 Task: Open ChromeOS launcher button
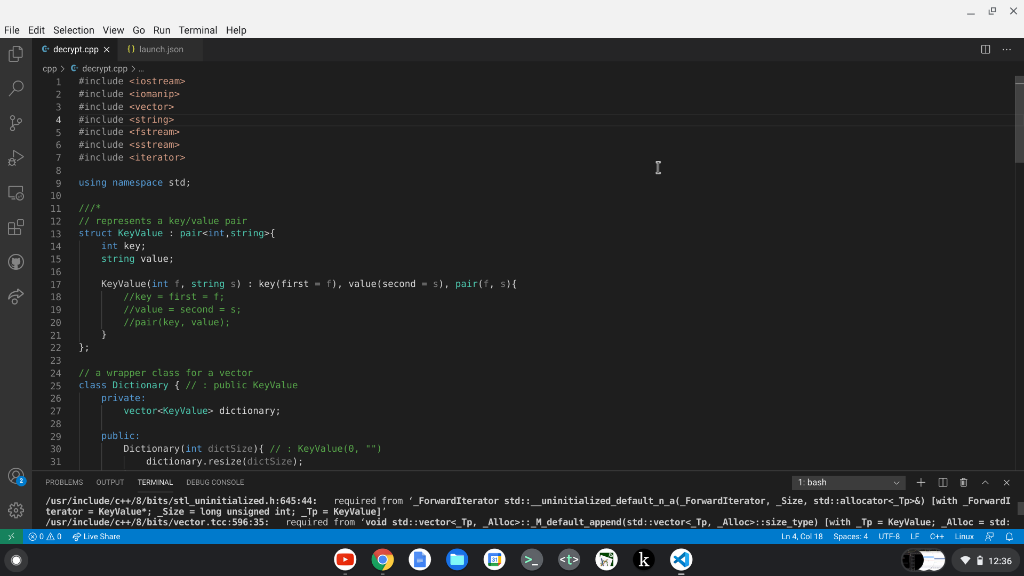(16, 560)
